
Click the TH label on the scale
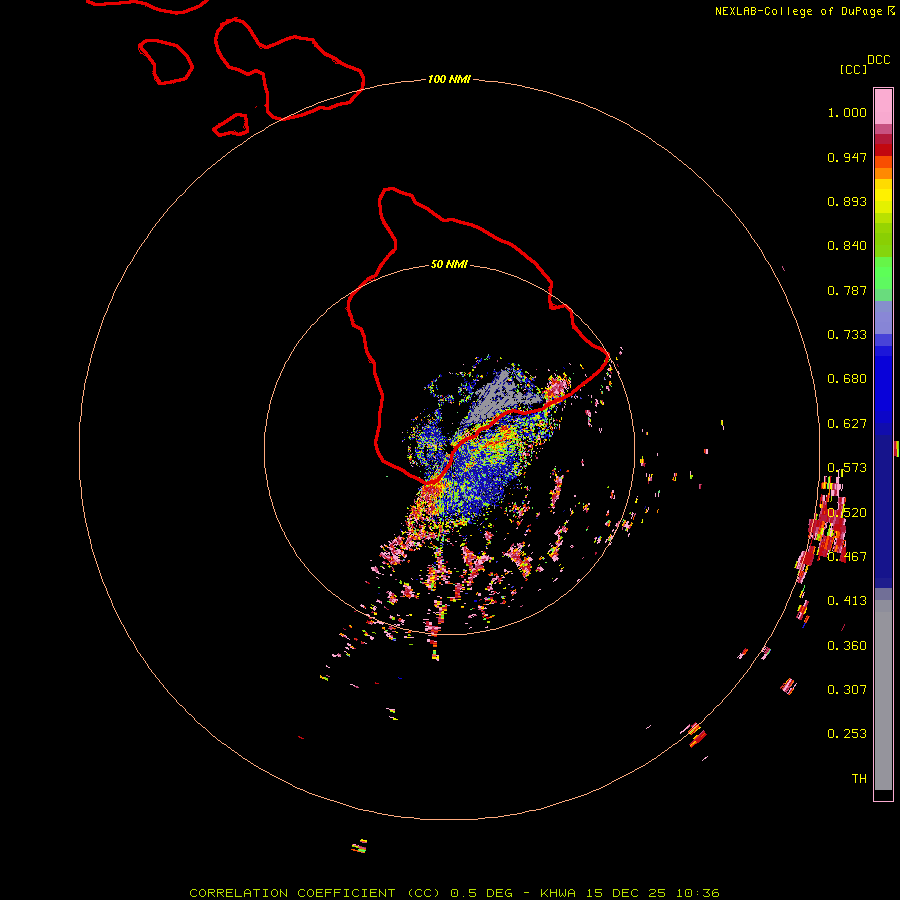(x=859, y=778)
